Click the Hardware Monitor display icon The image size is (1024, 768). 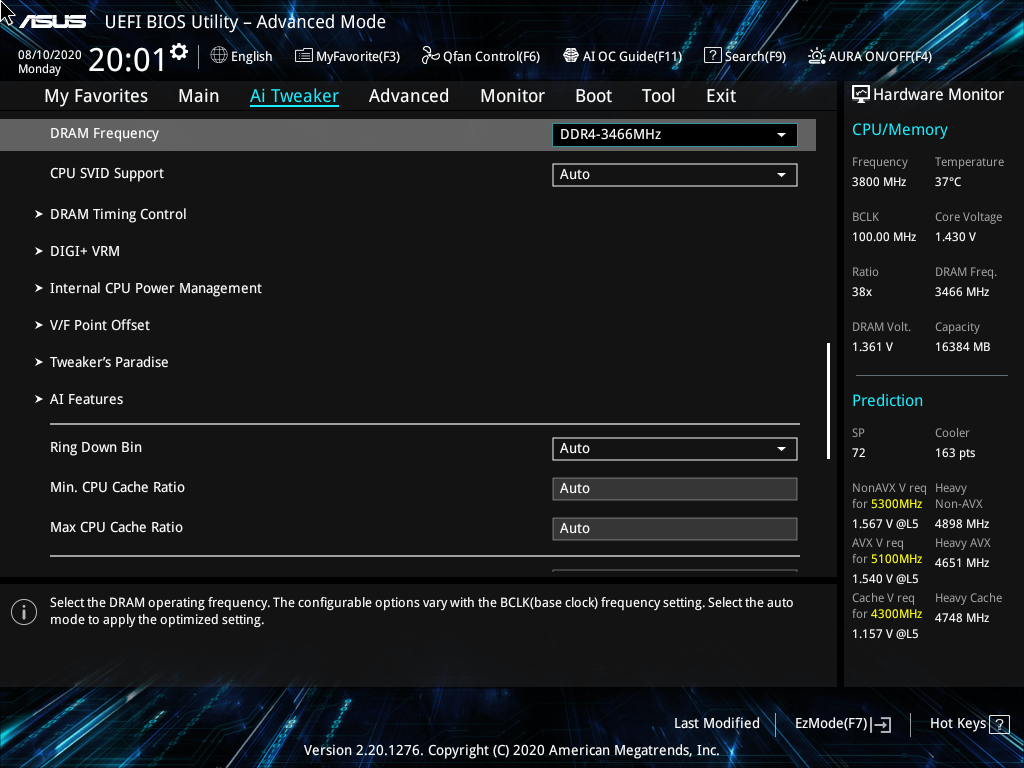[x=861, y=95]
